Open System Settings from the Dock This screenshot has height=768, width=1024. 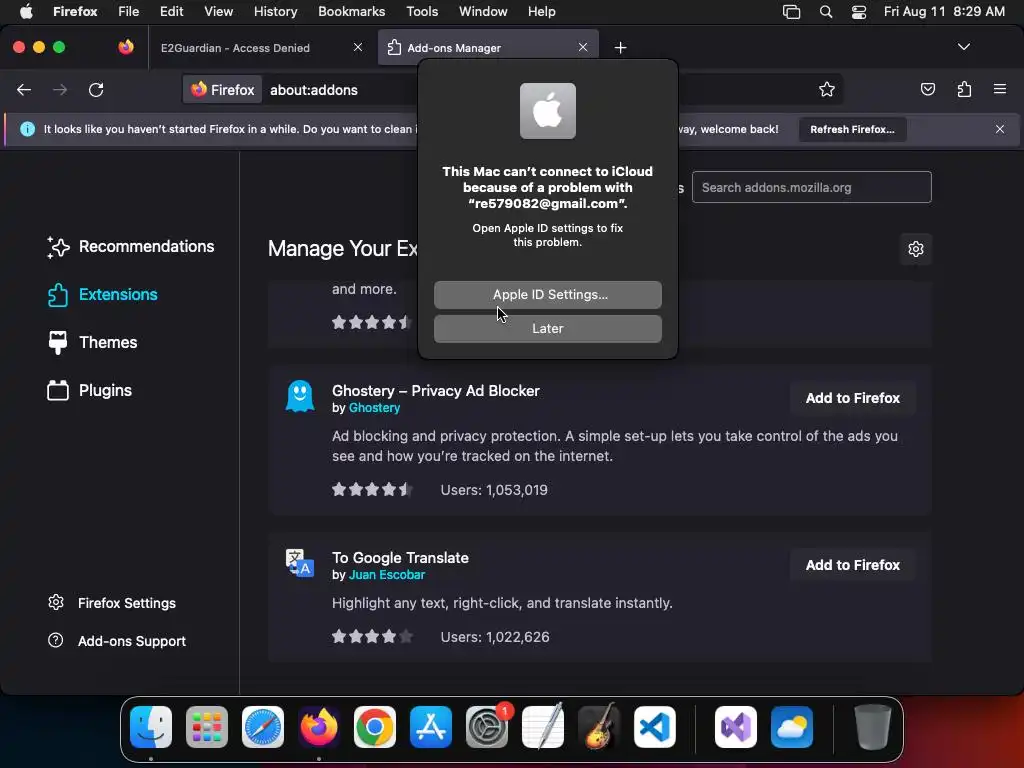[x=487, y=727]
